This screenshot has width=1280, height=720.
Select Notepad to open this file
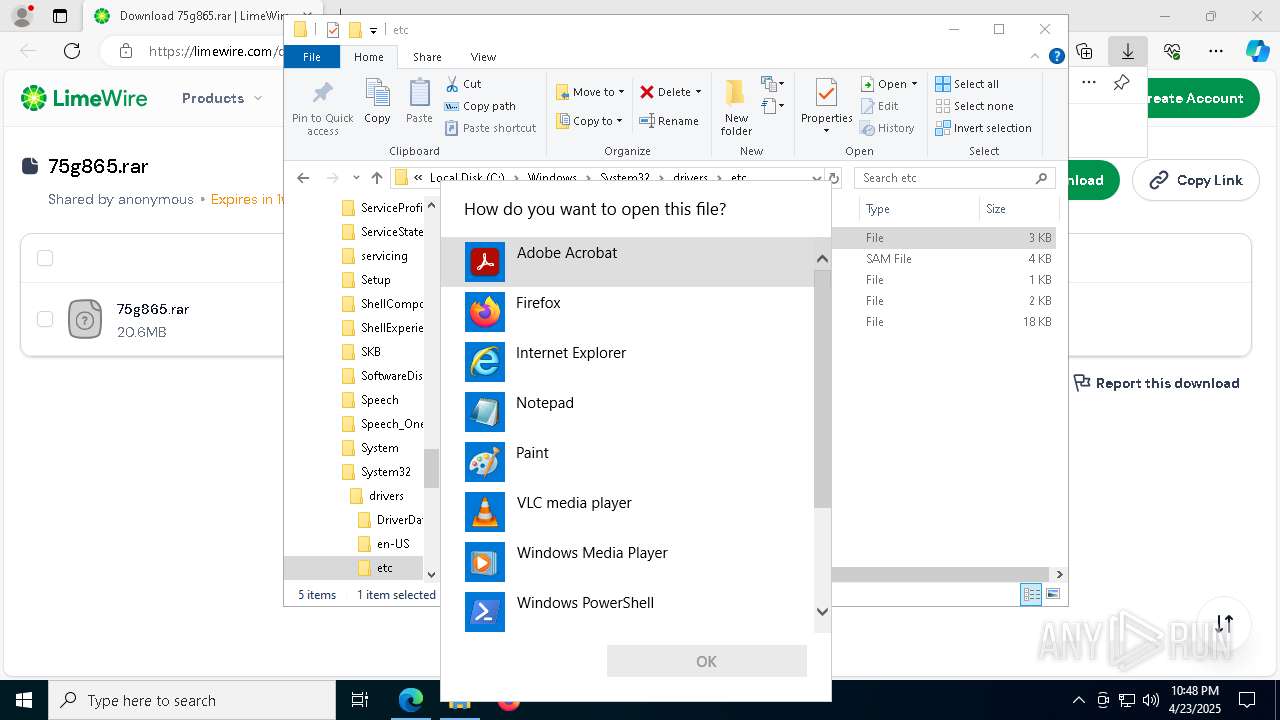(627, 412)
